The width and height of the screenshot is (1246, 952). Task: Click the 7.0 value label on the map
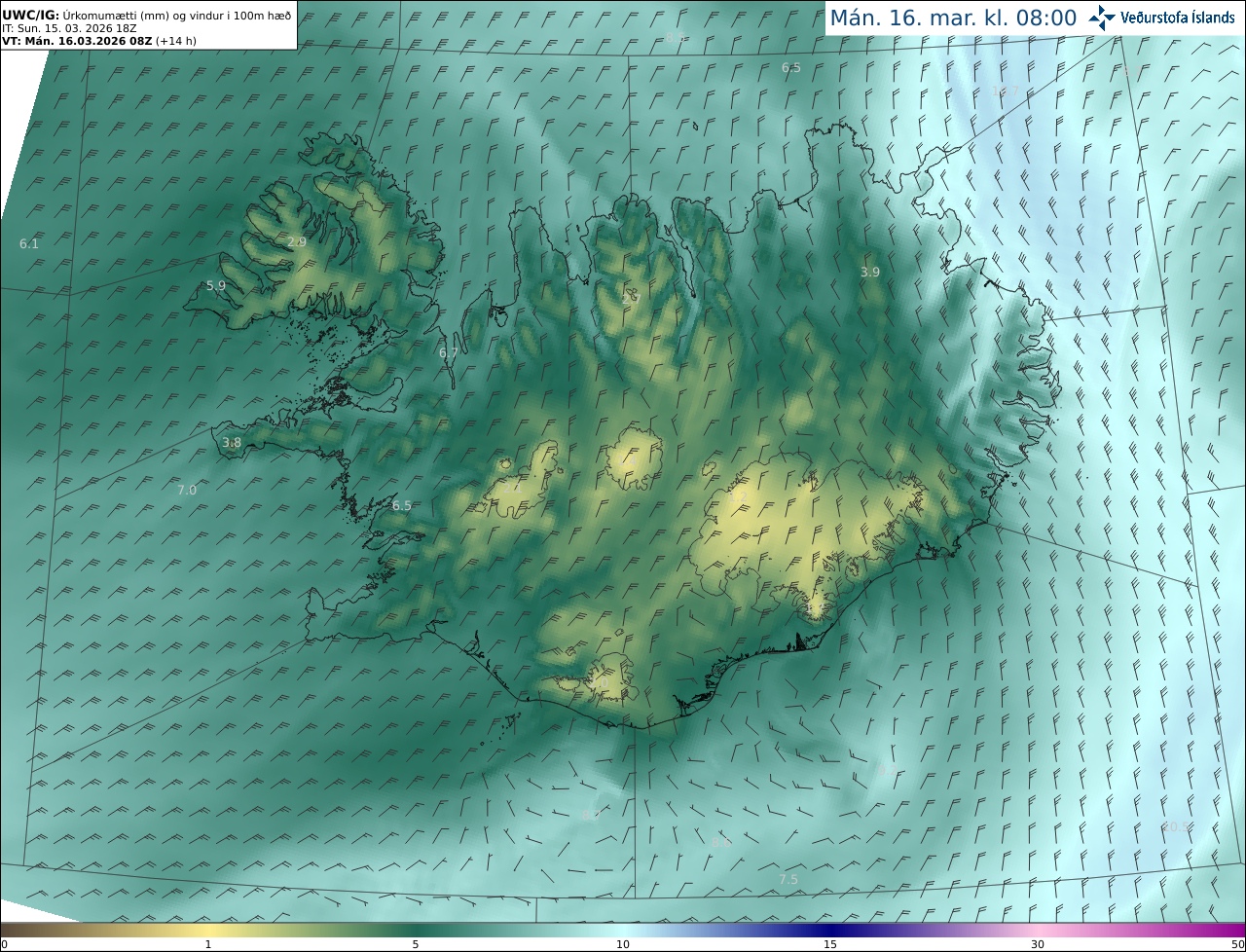tap(187, 490)
